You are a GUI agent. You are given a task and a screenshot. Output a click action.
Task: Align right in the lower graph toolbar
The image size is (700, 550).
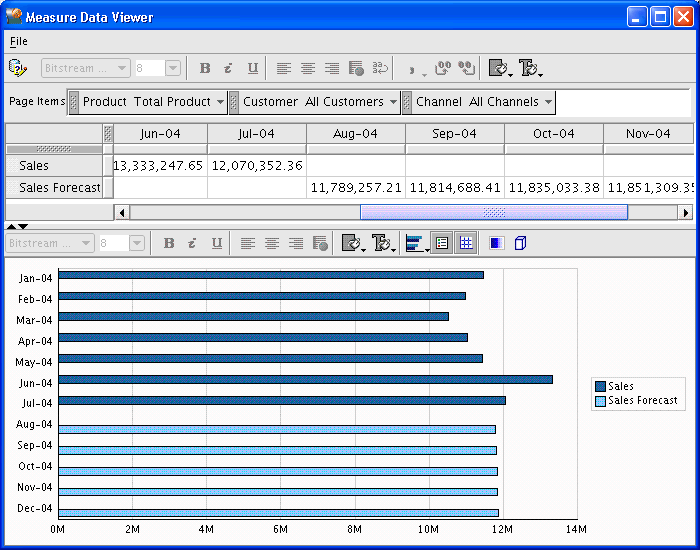[296, 243]
